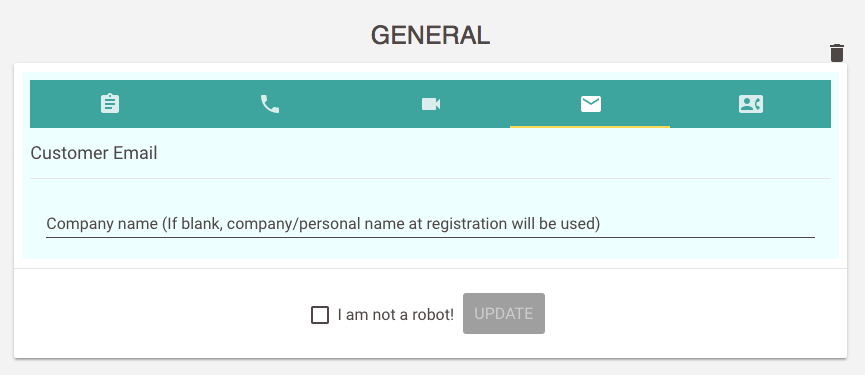Check the I am not a robot box
This screenshot has height=375, width=865.
320,315
